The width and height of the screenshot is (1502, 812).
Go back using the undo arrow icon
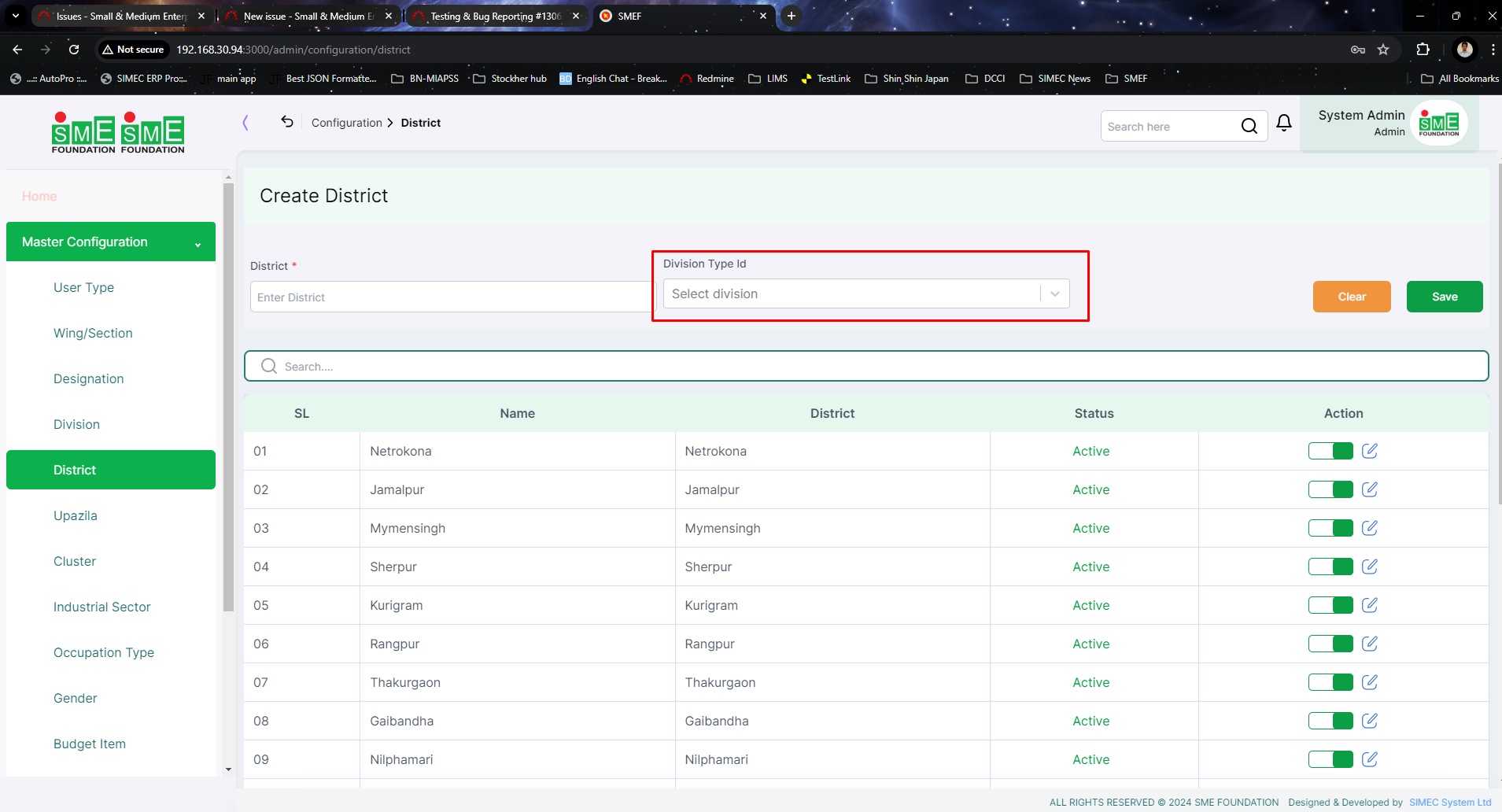coord(287,122)
